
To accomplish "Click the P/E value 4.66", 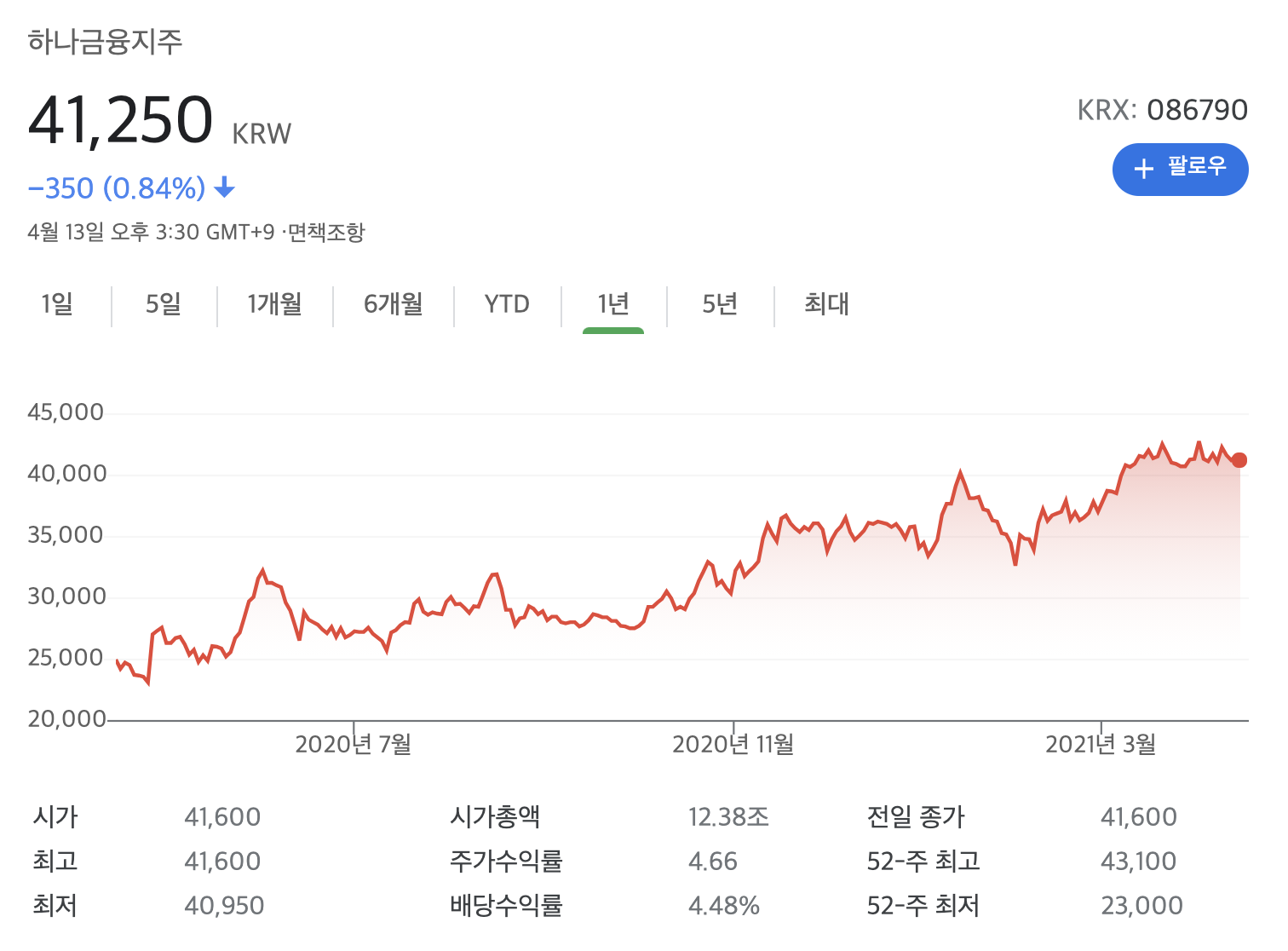I will click(x=712, y=862).
